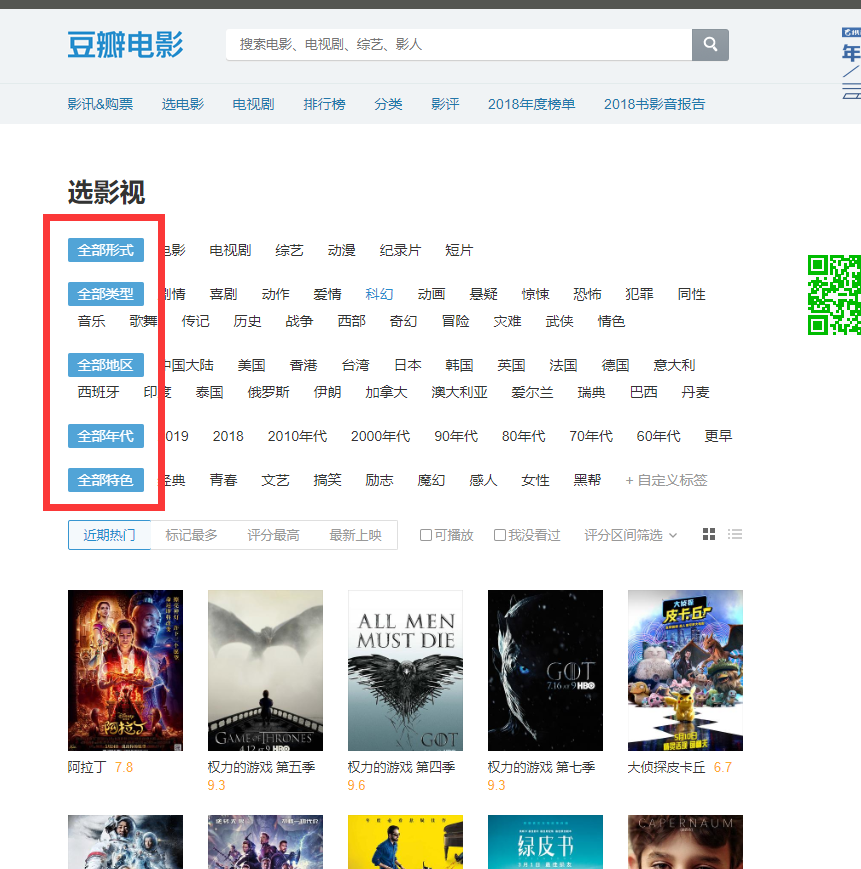Click the search magnifier button
This screenshot has width=861, height=869.
pyautogui.click(x=710, y=44)
